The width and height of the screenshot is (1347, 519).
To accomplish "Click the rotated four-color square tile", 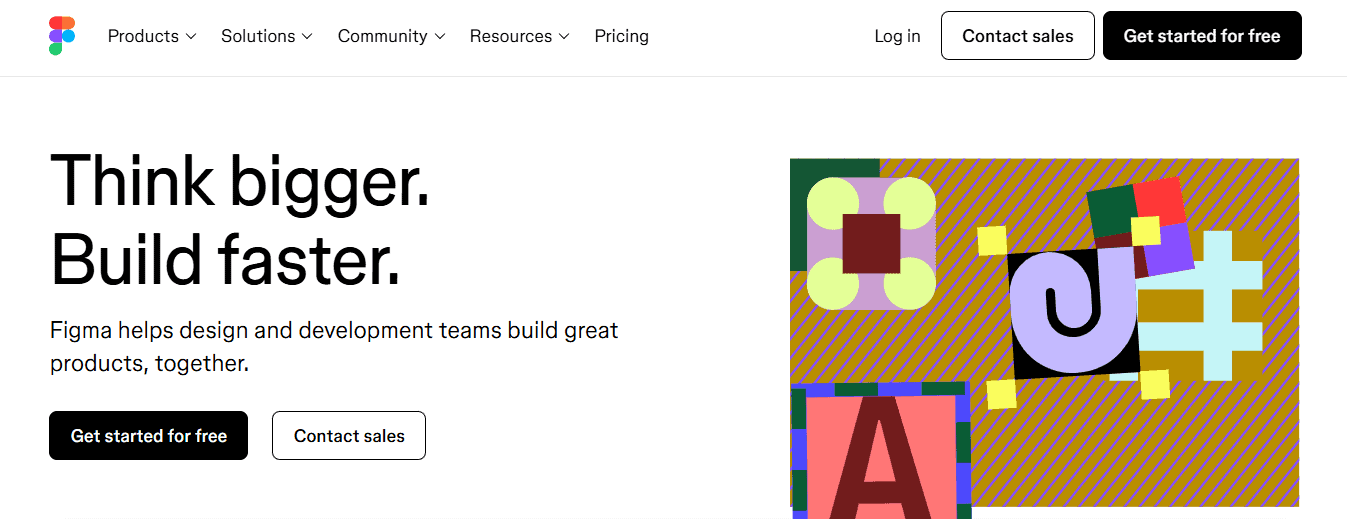I will 1140,228.
